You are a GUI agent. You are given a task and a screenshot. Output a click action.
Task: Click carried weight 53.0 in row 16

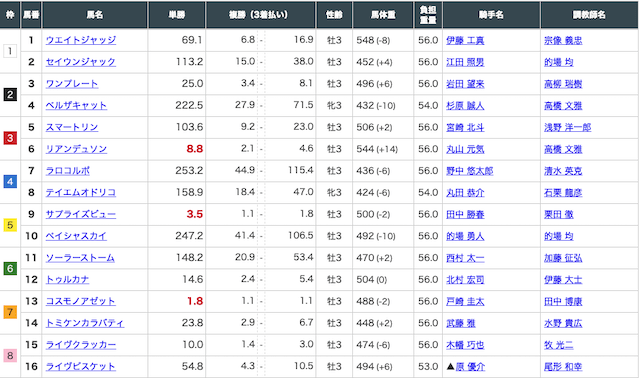pos(428,367)
